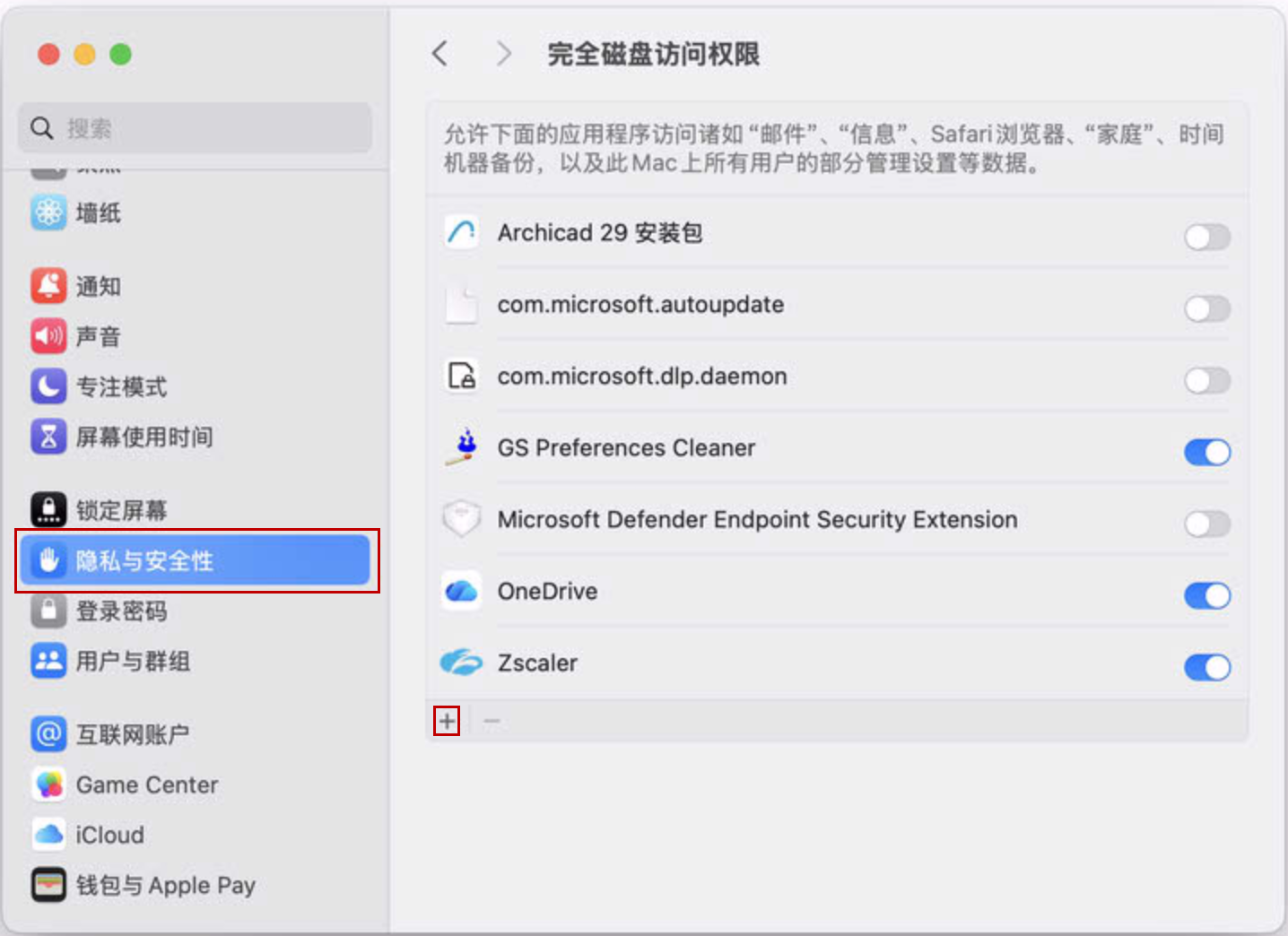Click the com.microsoft.dlp.daemon icon
This screenshot has width=1288, height=936.
click(462, 376)
